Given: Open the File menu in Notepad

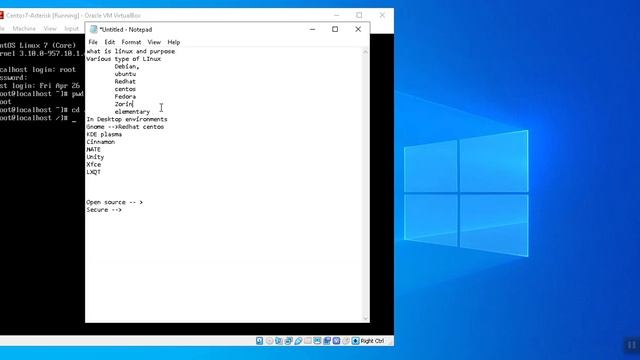Looking at the screenshot, I should coord(93,42).
